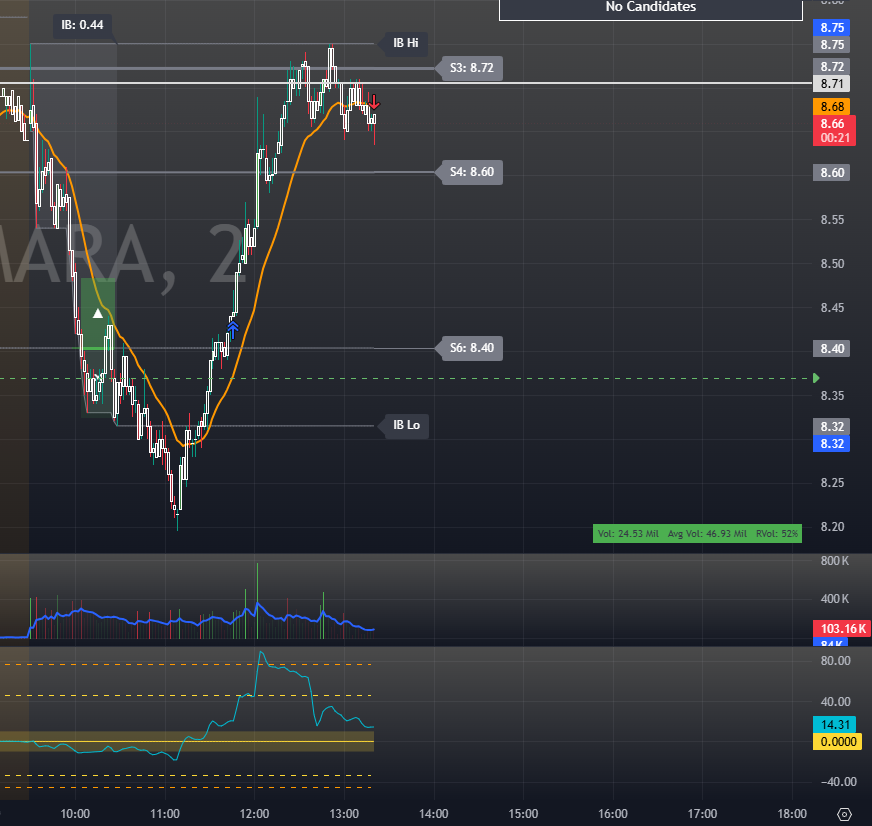
Task: Click the cyan 14.31 indicator value tag
Action: (x=834, y=725)
